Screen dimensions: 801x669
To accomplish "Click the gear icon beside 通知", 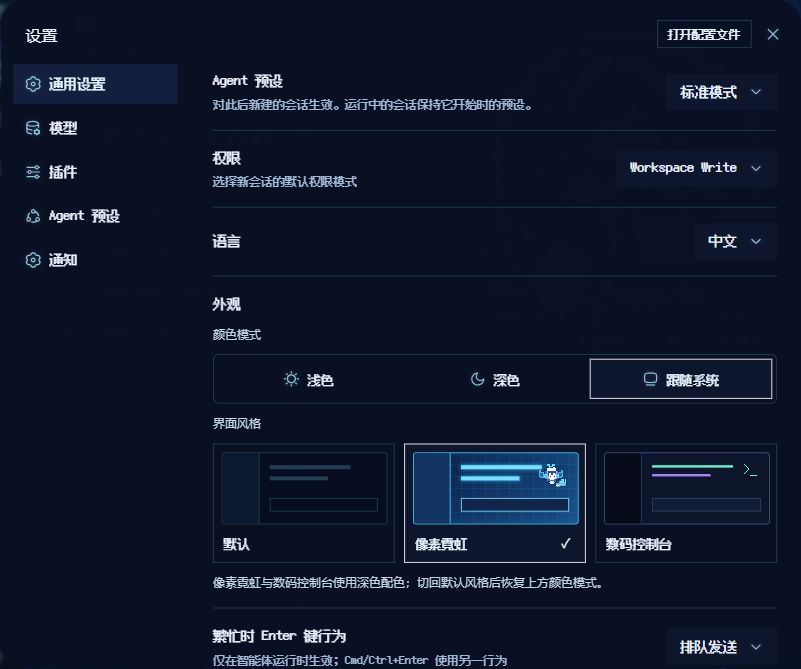I will tap(33, 260).
